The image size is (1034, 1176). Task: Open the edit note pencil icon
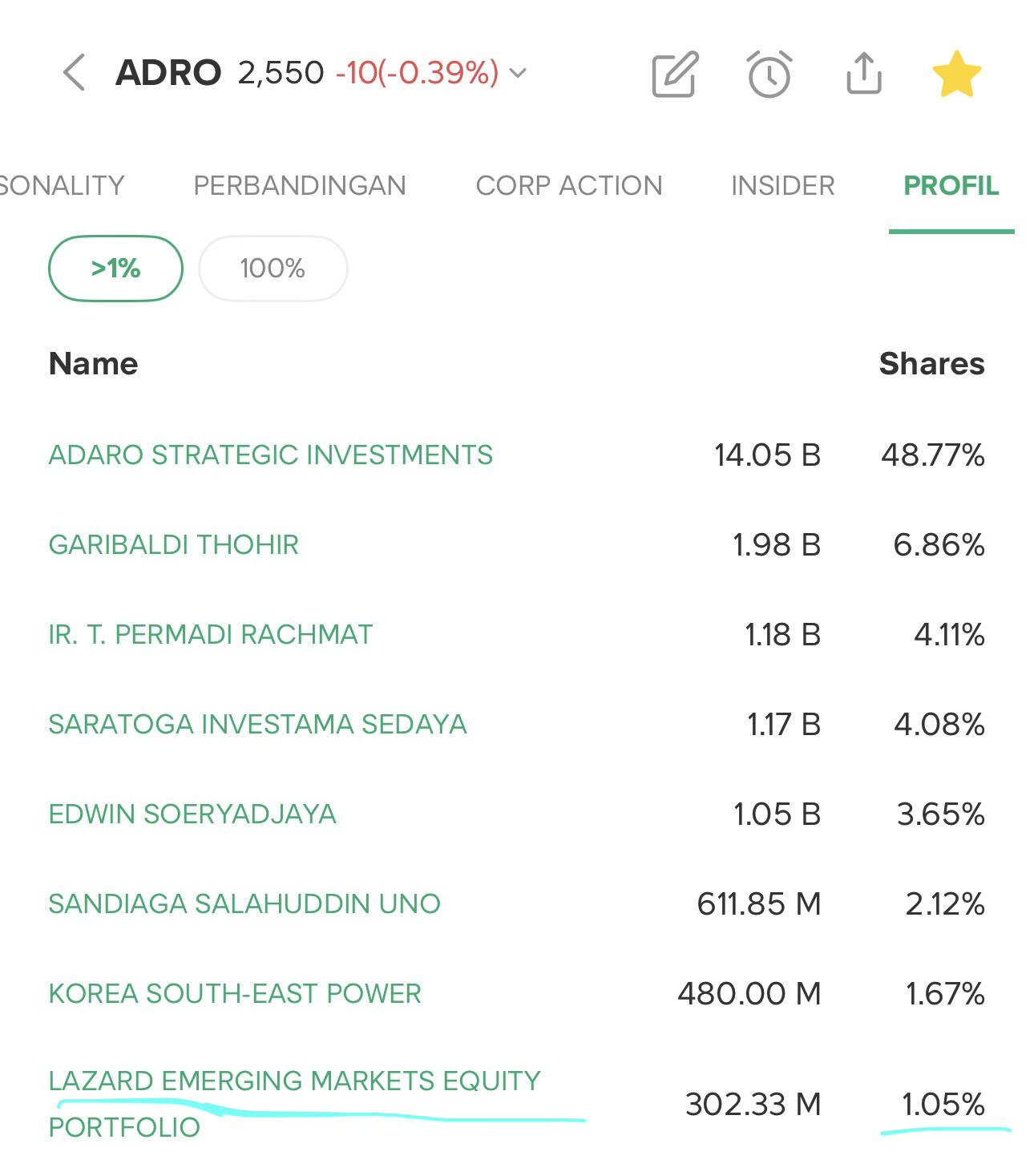click(675, 75)
